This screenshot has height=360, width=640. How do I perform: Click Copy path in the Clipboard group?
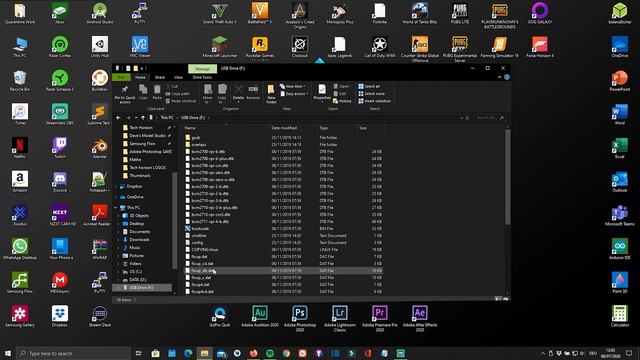pyautogui.click(x=178, y=93)
